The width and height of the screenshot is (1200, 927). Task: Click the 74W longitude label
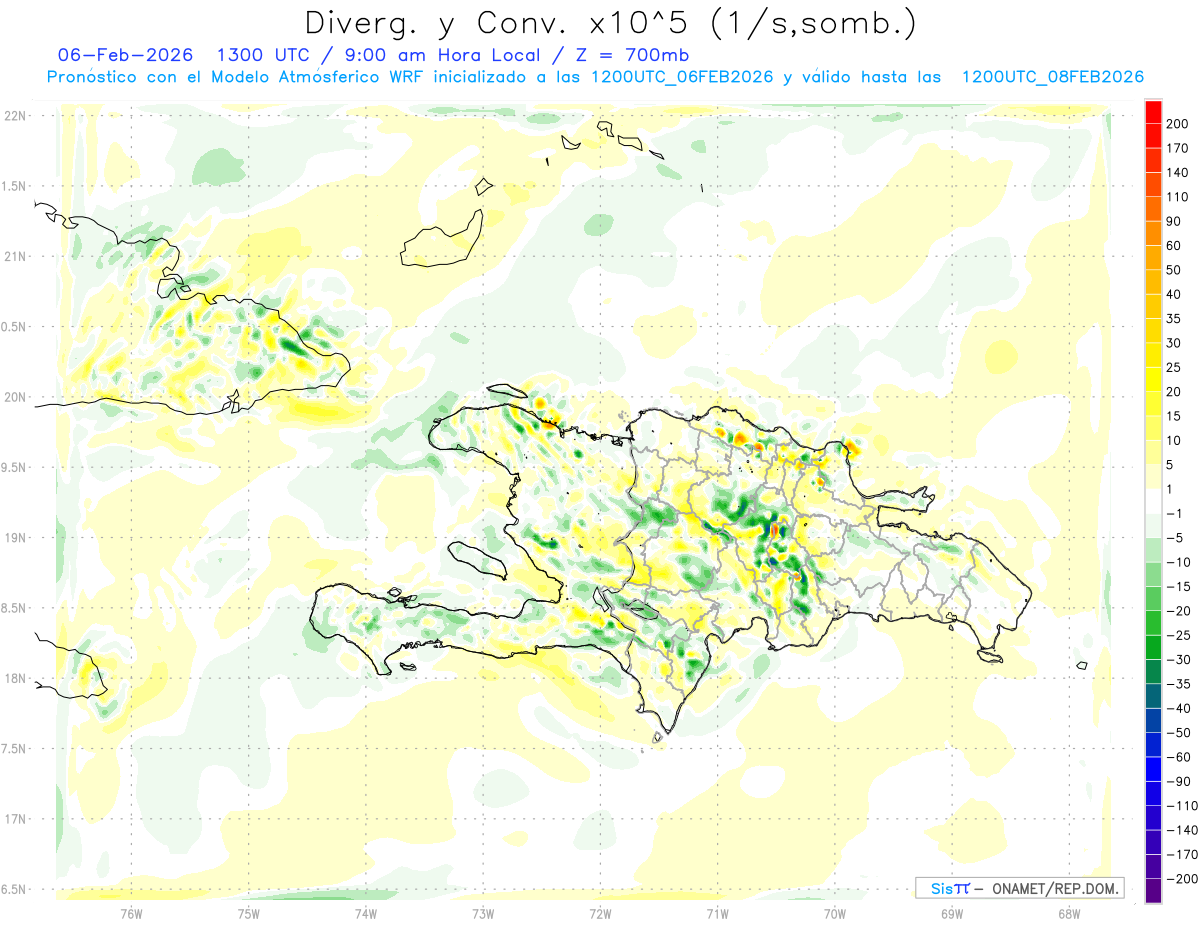[366, 912]
